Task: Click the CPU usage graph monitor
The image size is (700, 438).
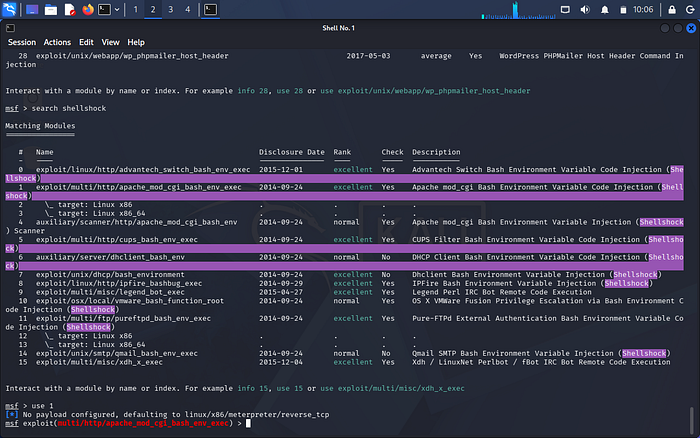Action: (518, 10)
